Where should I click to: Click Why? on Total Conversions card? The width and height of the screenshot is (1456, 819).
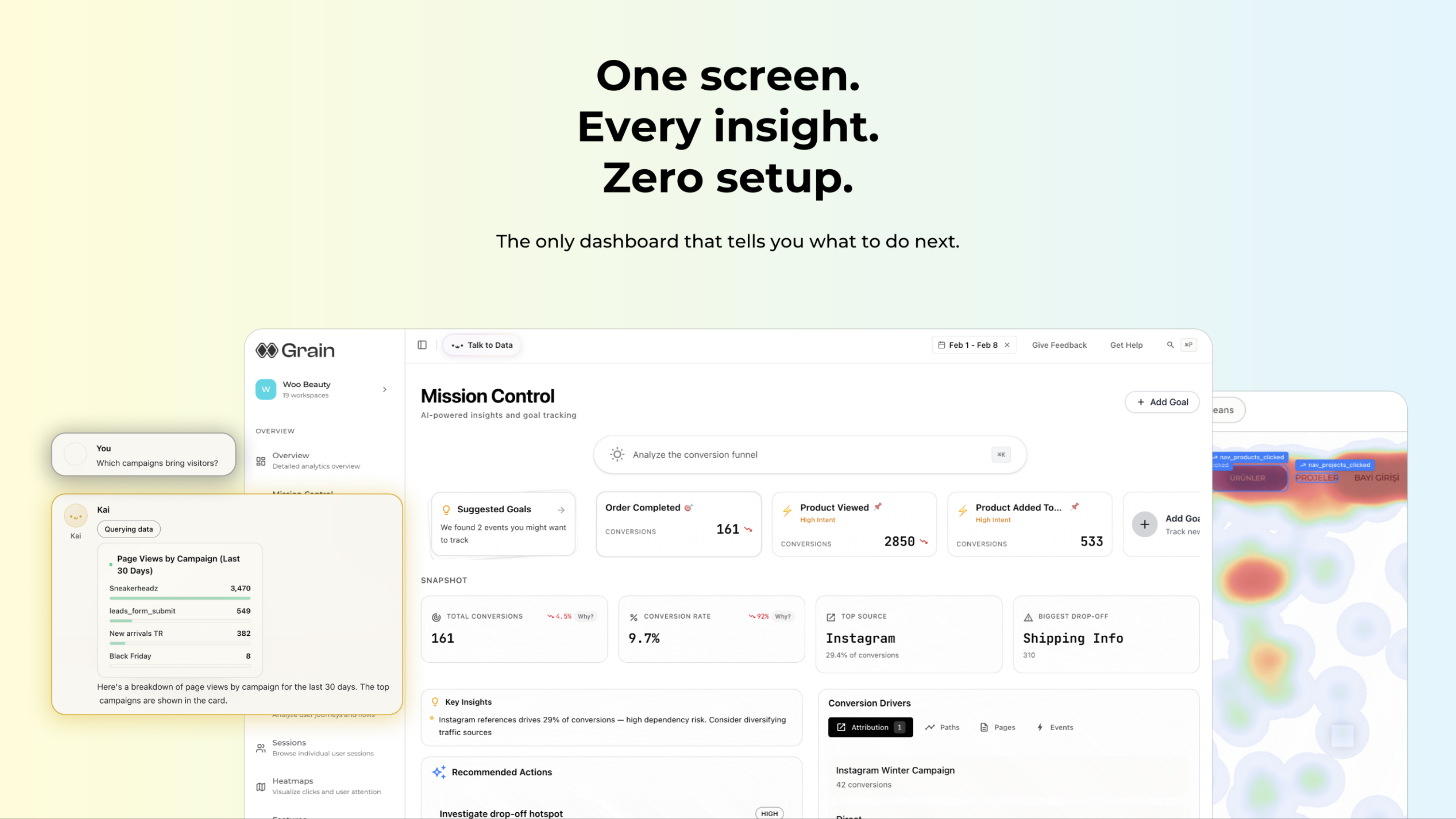[586, 616]
